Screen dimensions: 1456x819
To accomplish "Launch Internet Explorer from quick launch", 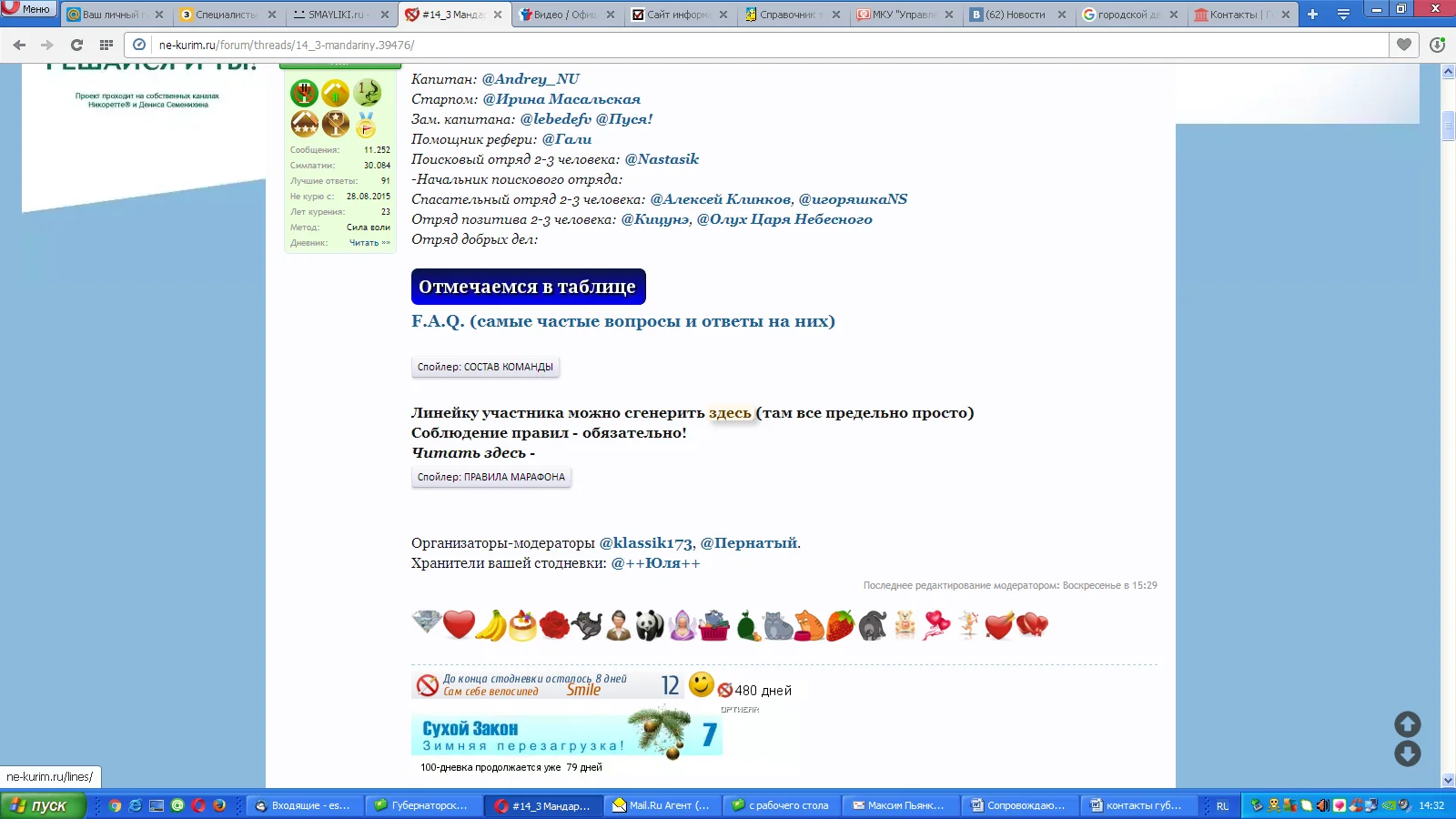I will [x=136, y=805].
